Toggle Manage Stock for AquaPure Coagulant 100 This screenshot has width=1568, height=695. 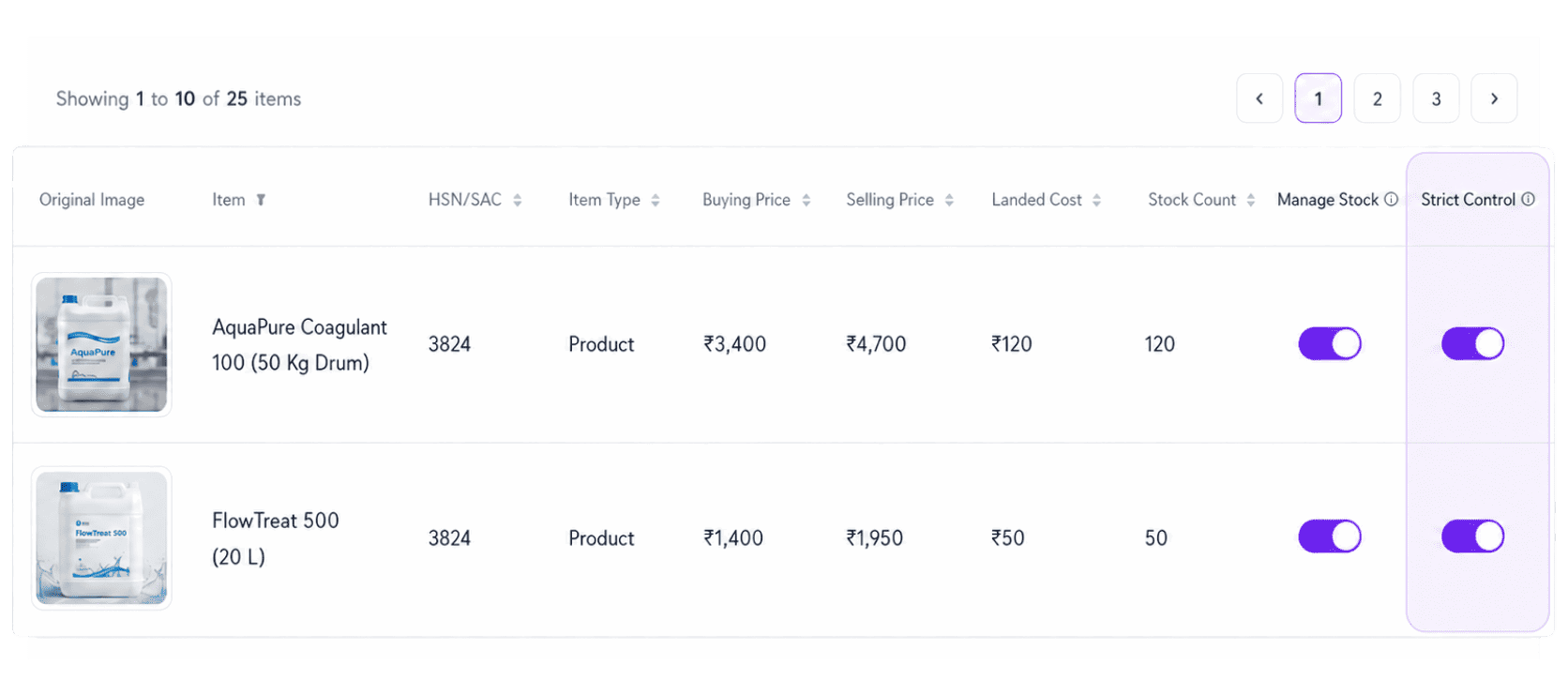pos(1330,343)
